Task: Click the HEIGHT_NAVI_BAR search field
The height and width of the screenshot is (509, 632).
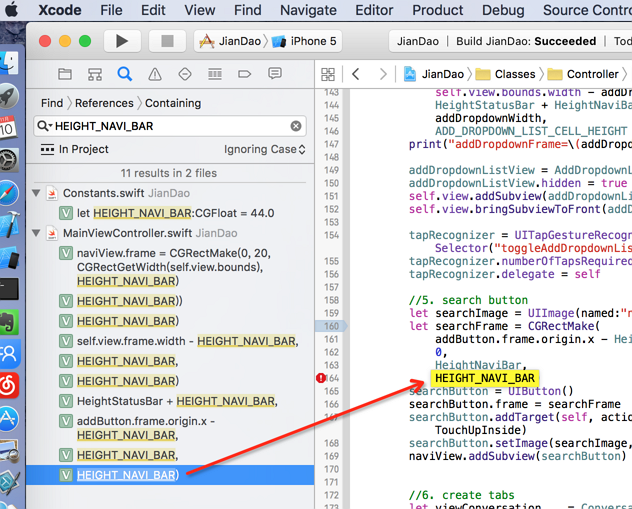Action: click(170, 126)
